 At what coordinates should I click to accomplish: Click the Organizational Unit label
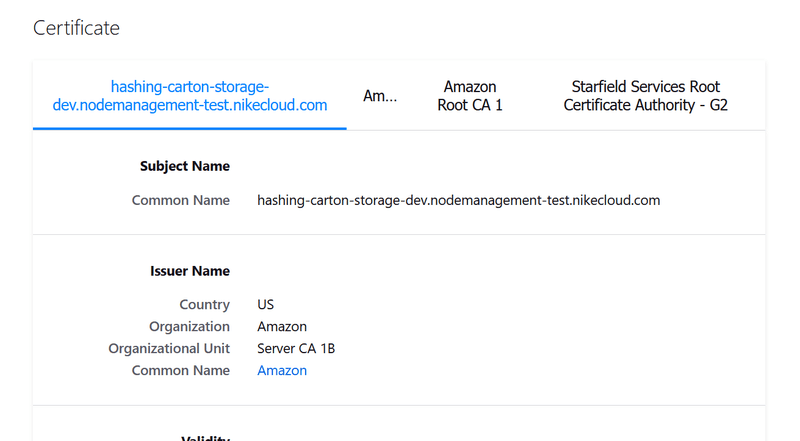point(169,348)
